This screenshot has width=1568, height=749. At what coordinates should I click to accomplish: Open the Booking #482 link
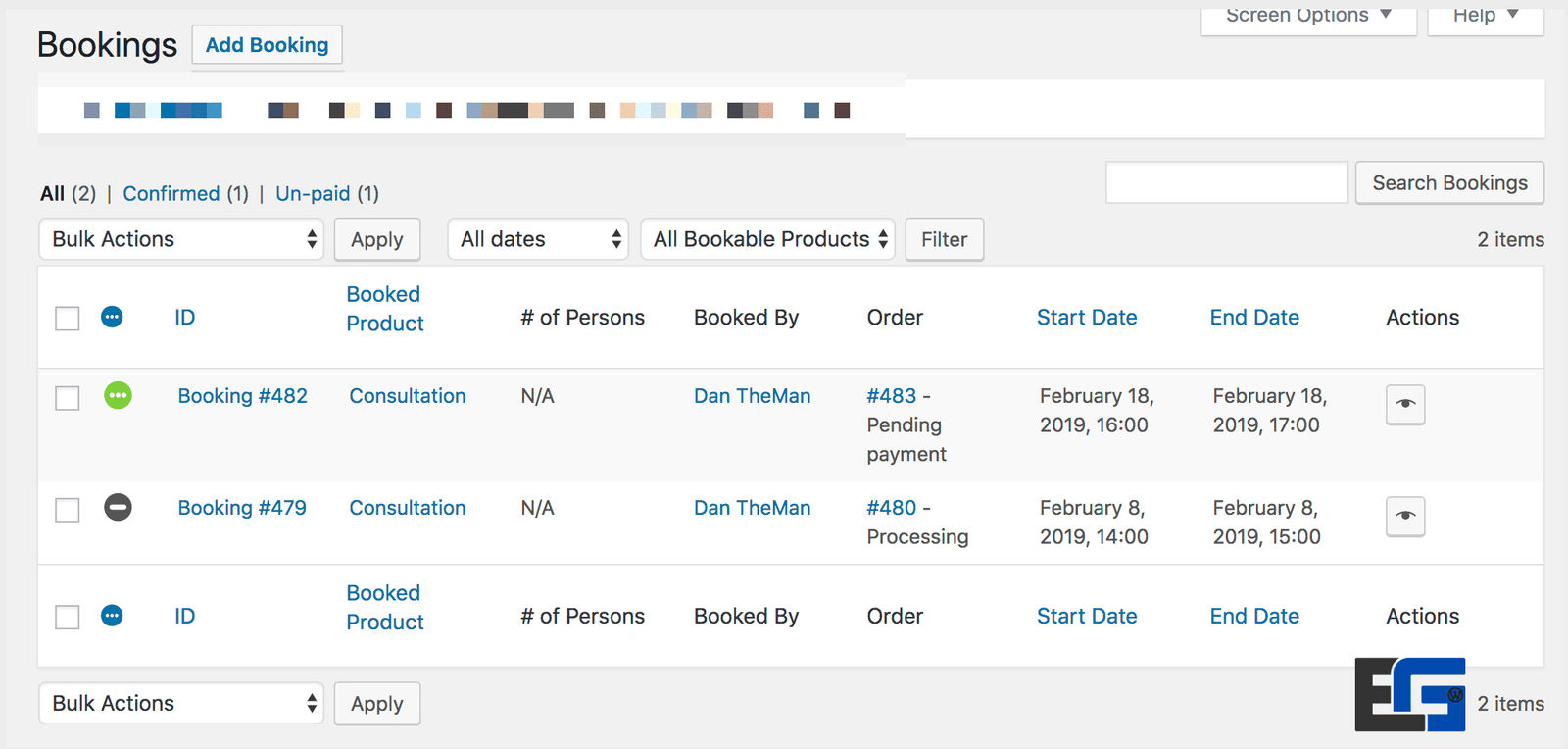(x=242, y=396)
